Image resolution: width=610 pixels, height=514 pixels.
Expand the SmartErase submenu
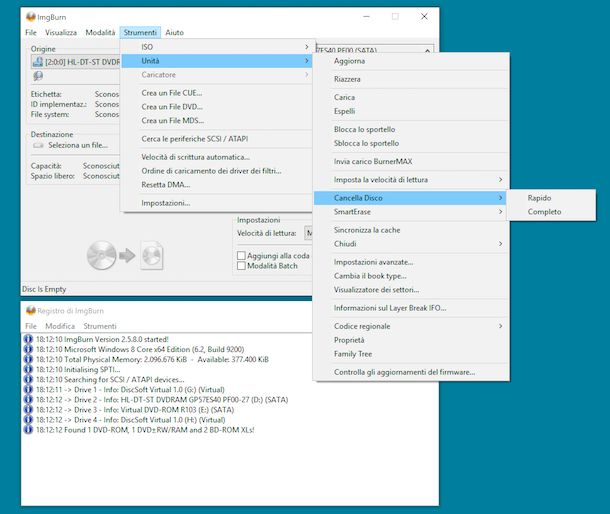411,212
